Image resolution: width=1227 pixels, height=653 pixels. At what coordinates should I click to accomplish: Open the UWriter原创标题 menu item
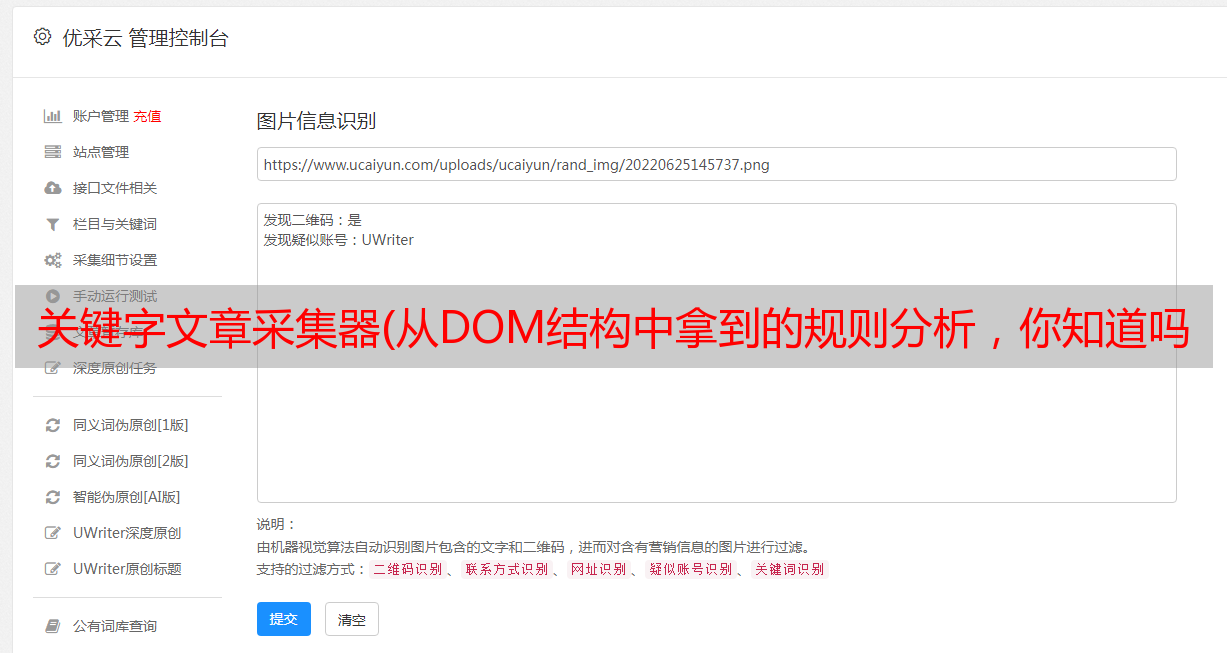coord(128,569)
